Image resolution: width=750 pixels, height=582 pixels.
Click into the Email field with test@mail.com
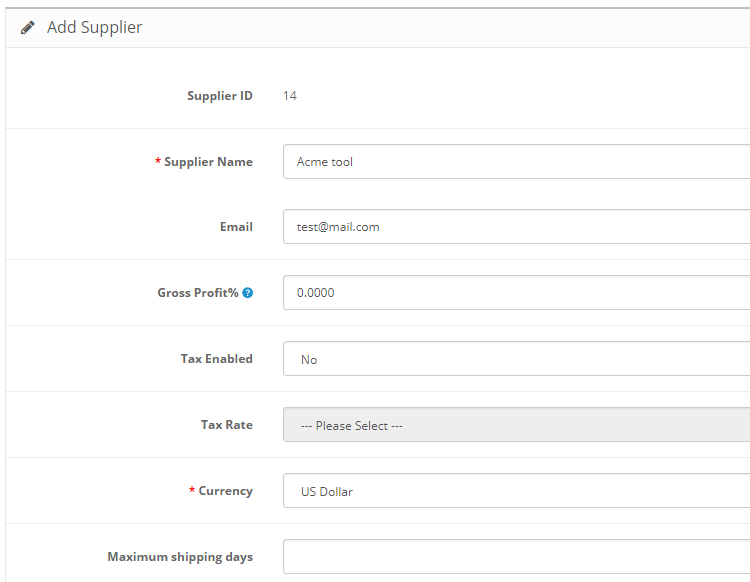[516, 227]
